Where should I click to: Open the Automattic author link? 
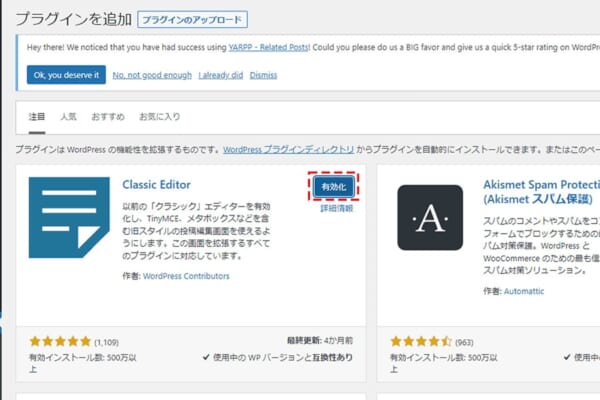point(524,291)
